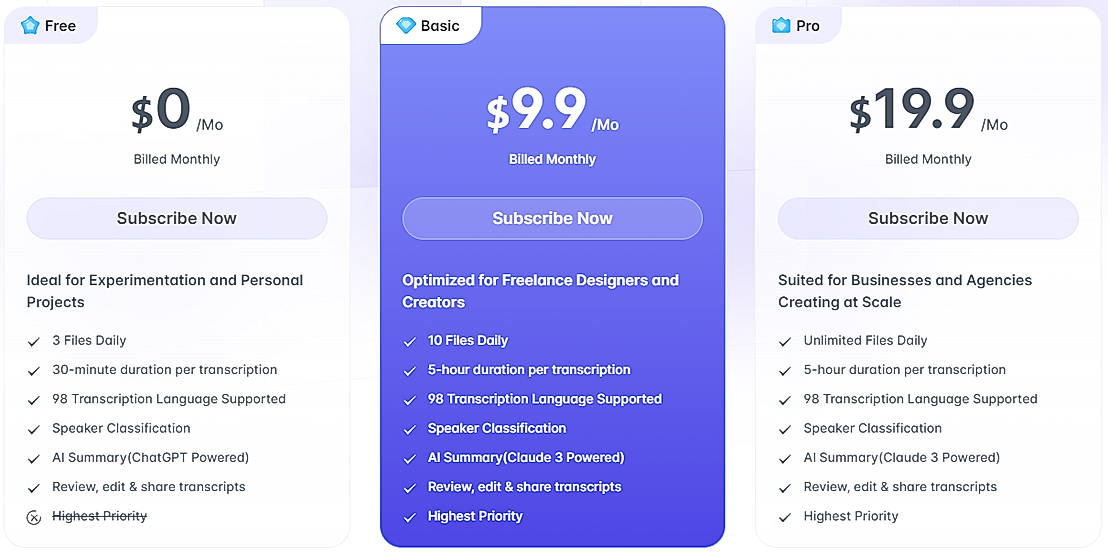Click checkmark next to AI Summary(ChatGPT Powered)

pyautogui.click(x=34, y=458)
